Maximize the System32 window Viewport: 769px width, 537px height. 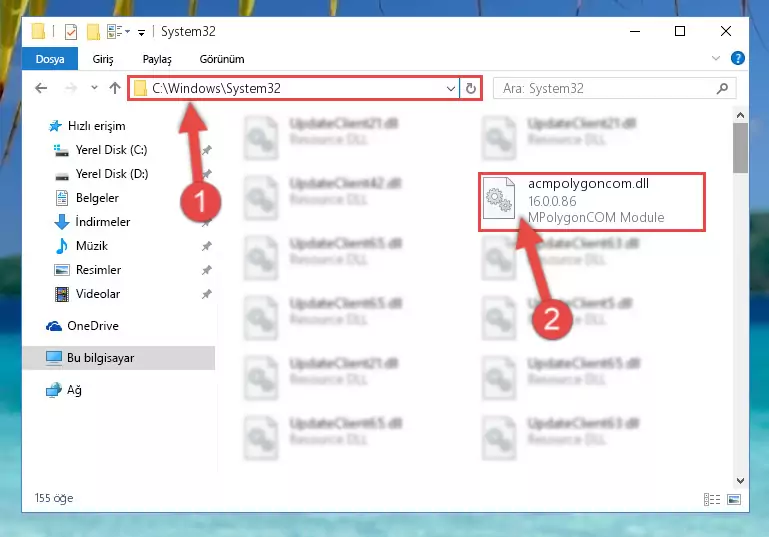[x=680, y=31]
